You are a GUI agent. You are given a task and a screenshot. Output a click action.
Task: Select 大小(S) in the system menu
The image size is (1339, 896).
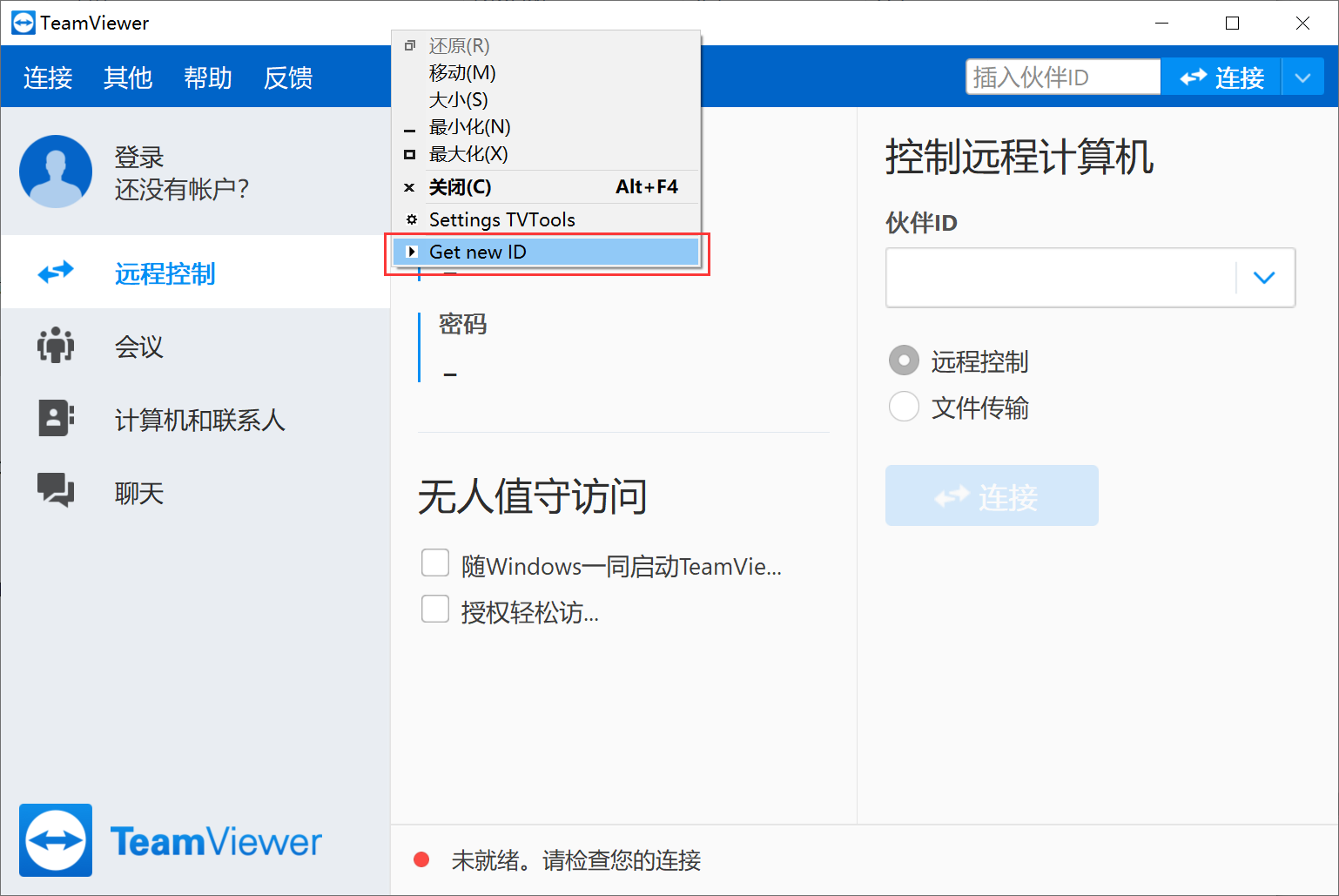(x=546, y=100)
